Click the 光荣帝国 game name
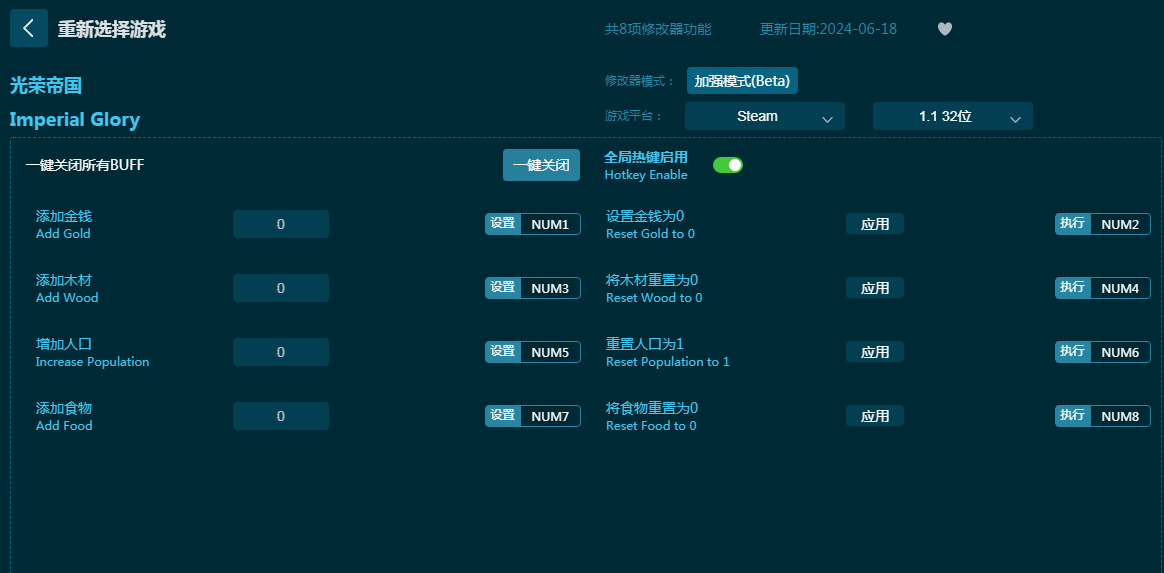The height and width of the screenshot is (573, 1164). tap(45, 85)
